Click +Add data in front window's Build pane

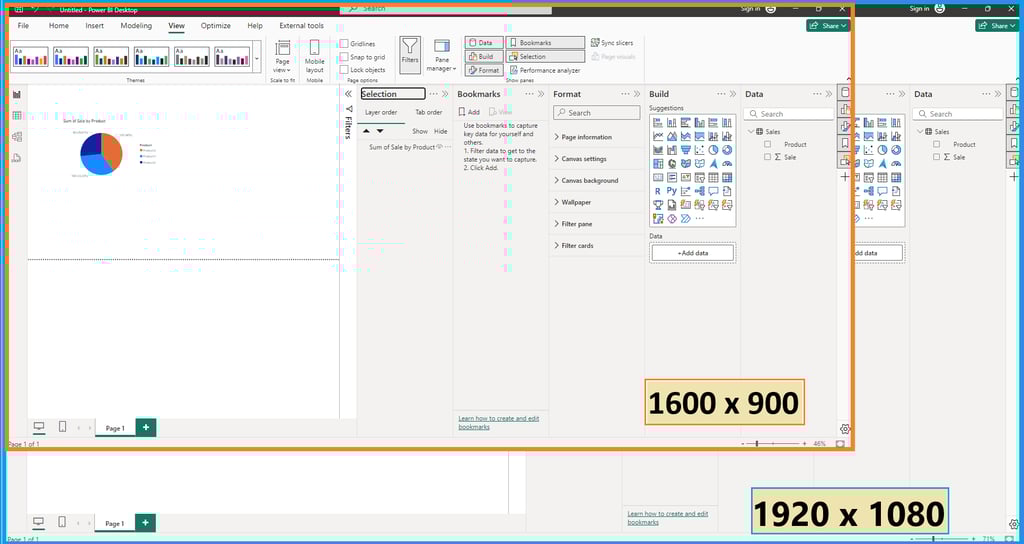coord(692,253)
